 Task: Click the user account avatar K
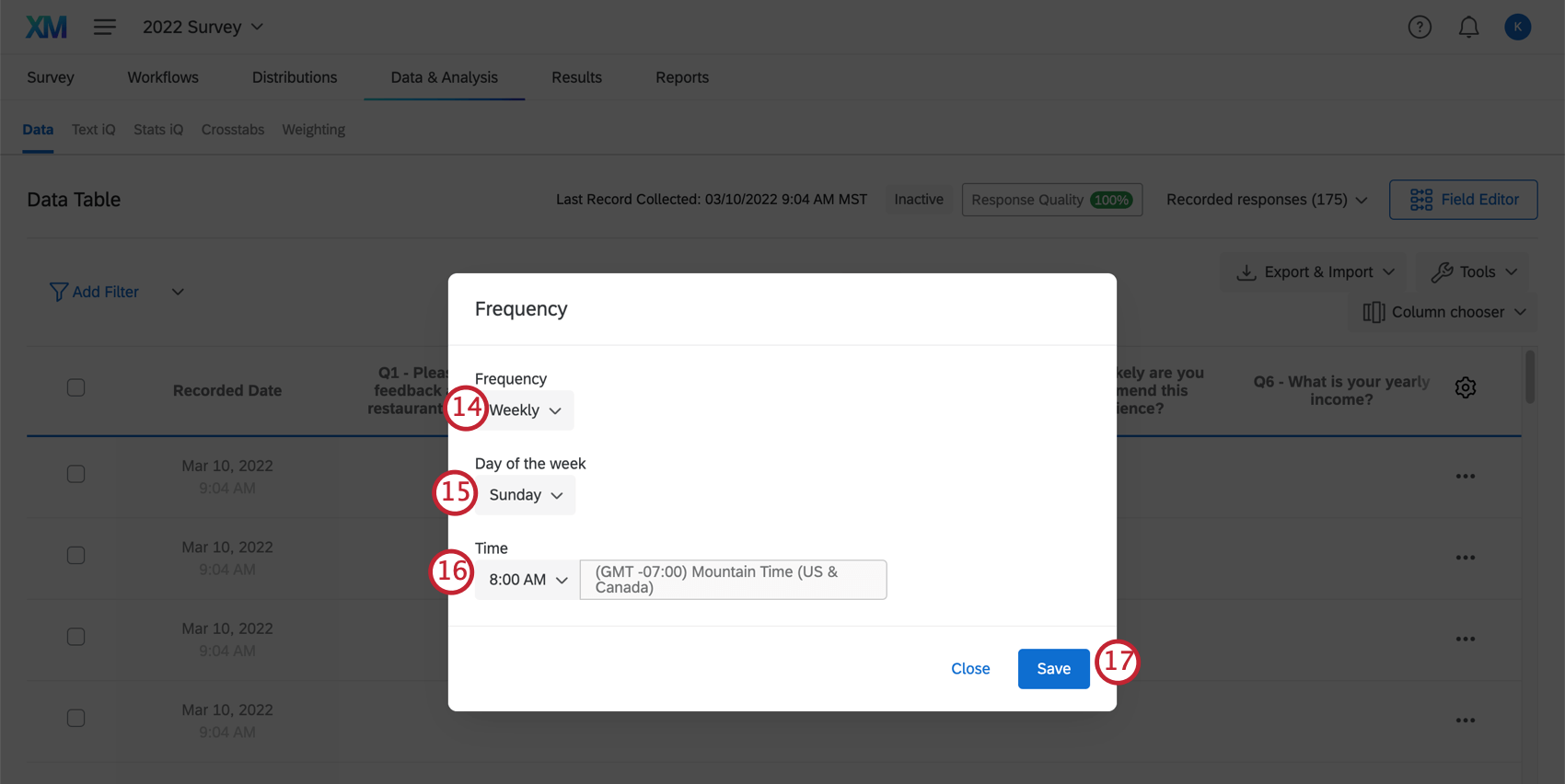coord(1517,28)
